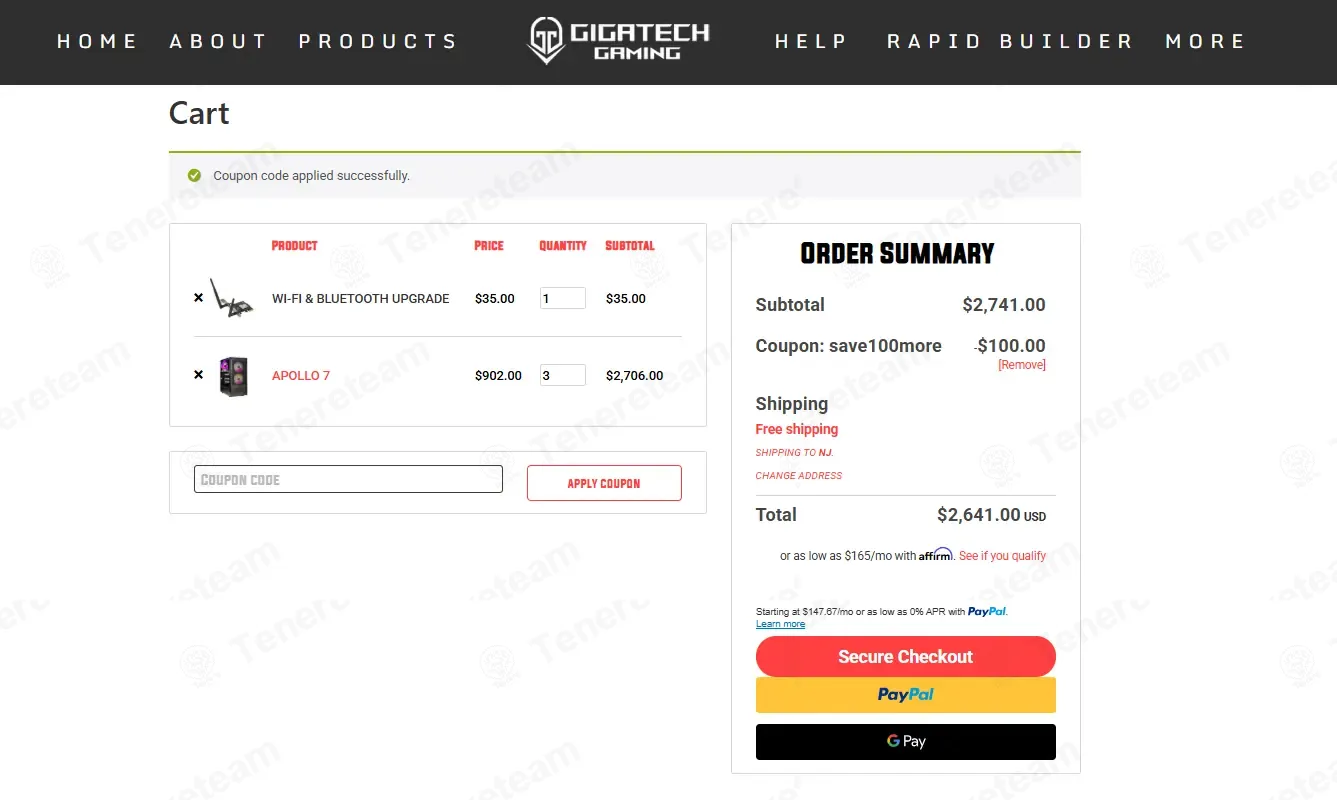Click the $2,641.00 total amount

978,515
